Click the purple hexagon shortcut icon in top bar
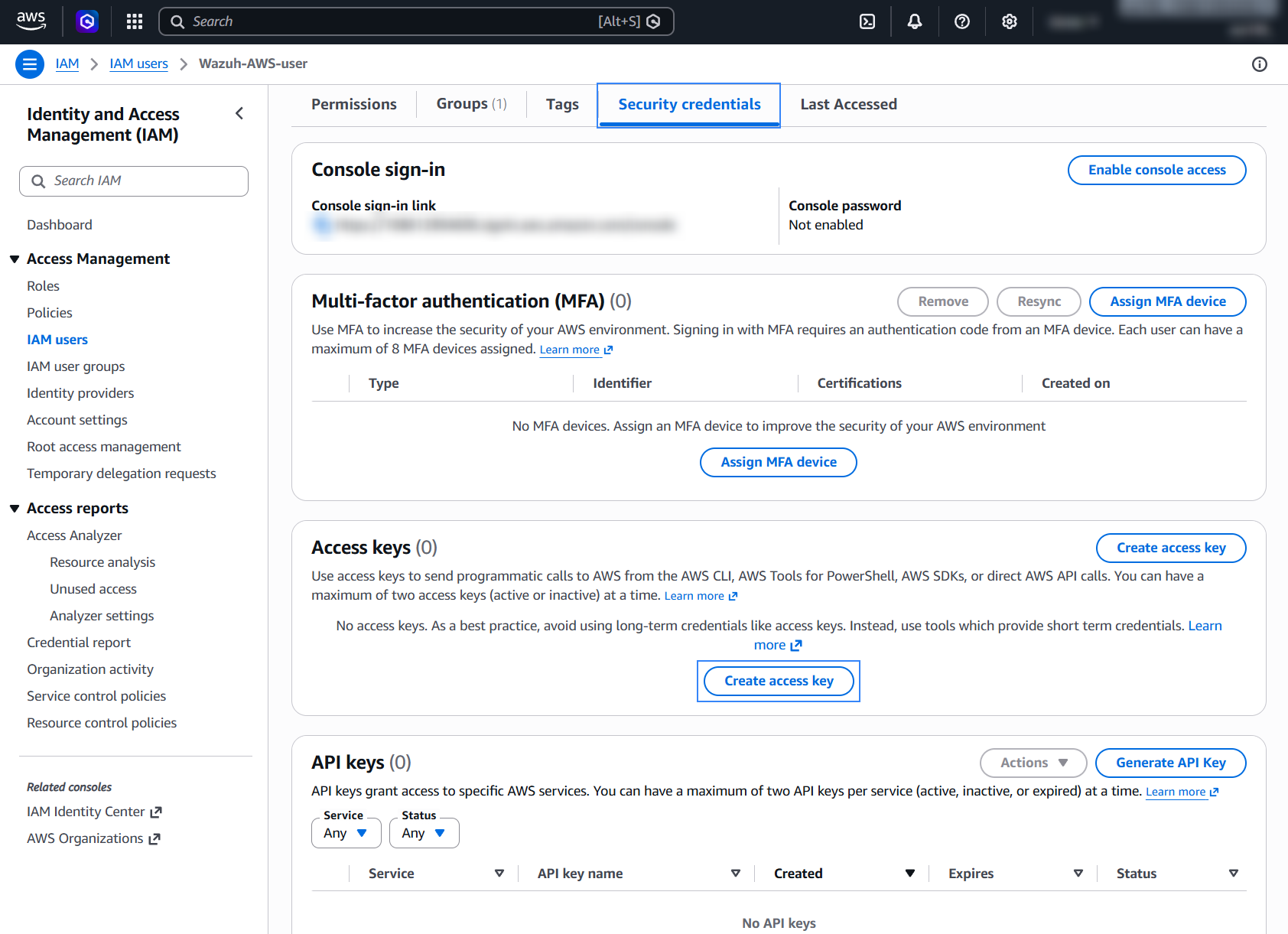 coord(87,21)
